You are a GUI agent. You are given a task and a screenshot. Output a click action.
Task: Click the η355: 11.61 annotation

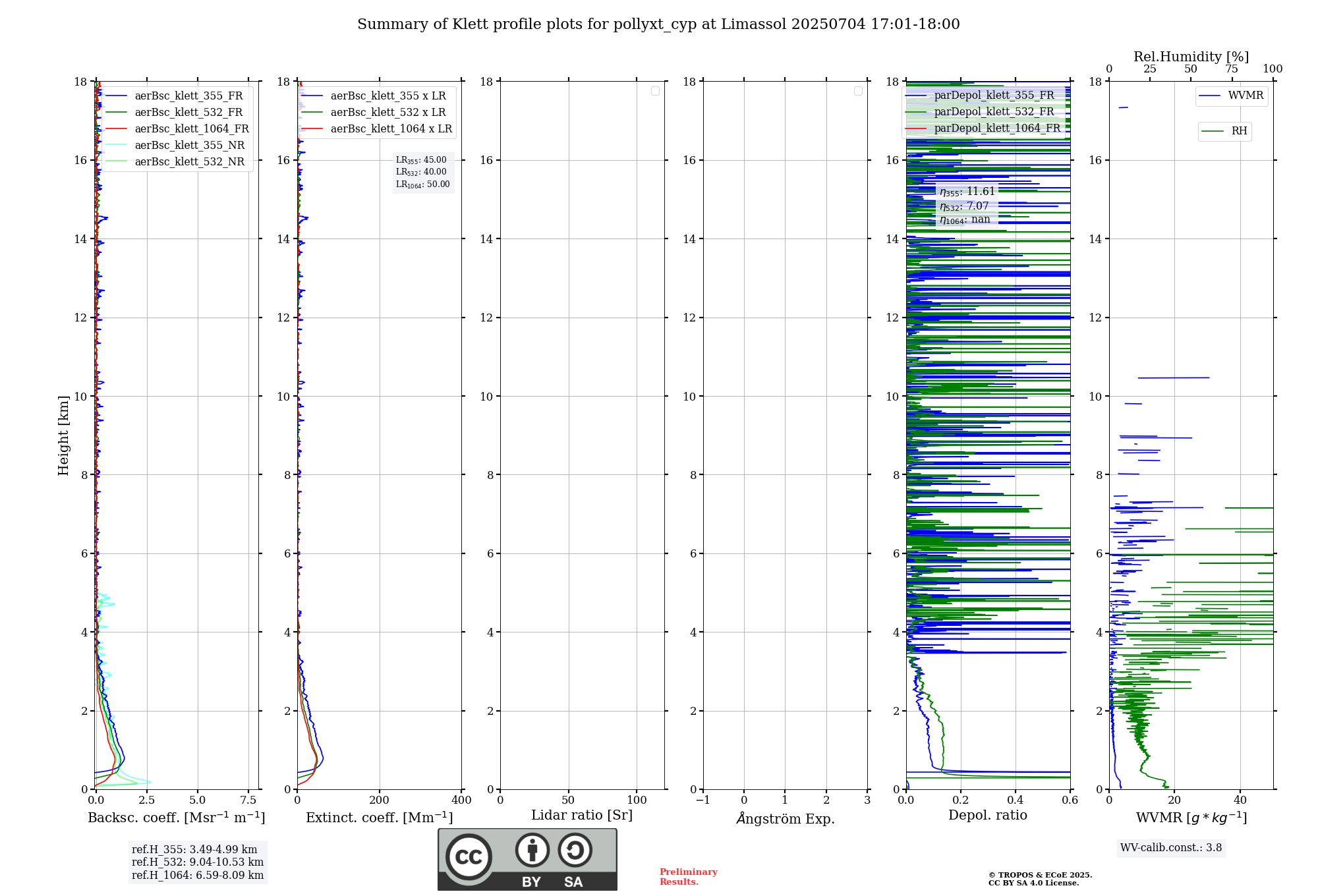(x=967, y=192)
